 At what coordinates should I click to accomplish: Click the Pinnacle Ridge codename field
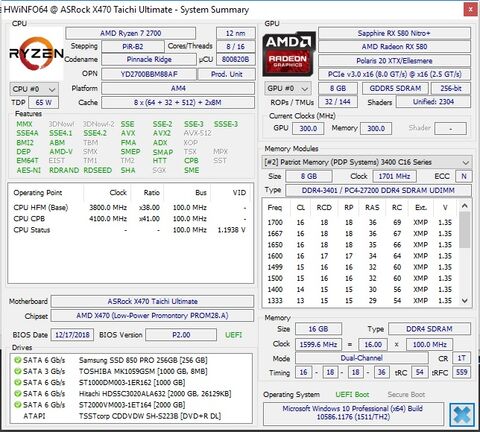(149, 60)
